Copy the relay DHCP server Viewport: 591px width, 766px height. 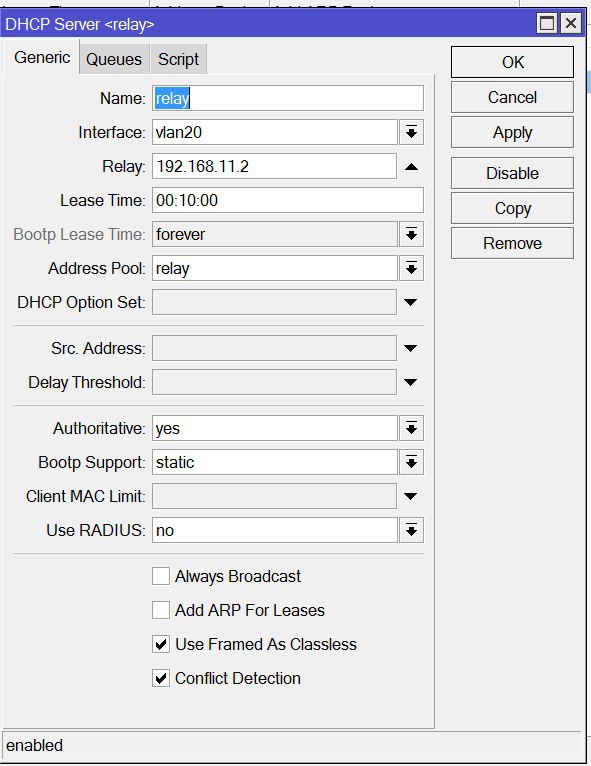tap(512, 208)
